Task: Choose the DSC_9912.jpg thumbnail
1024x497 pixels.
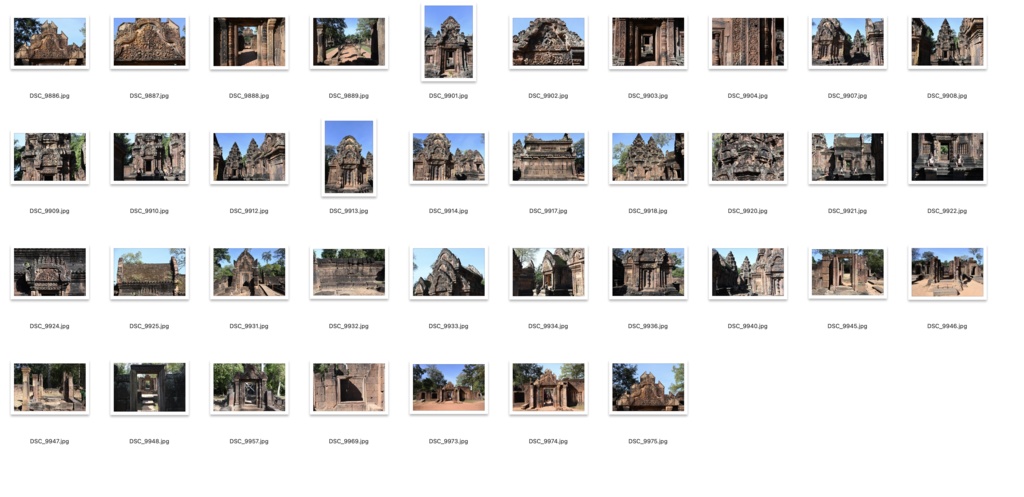Action: tap(249, 157)
